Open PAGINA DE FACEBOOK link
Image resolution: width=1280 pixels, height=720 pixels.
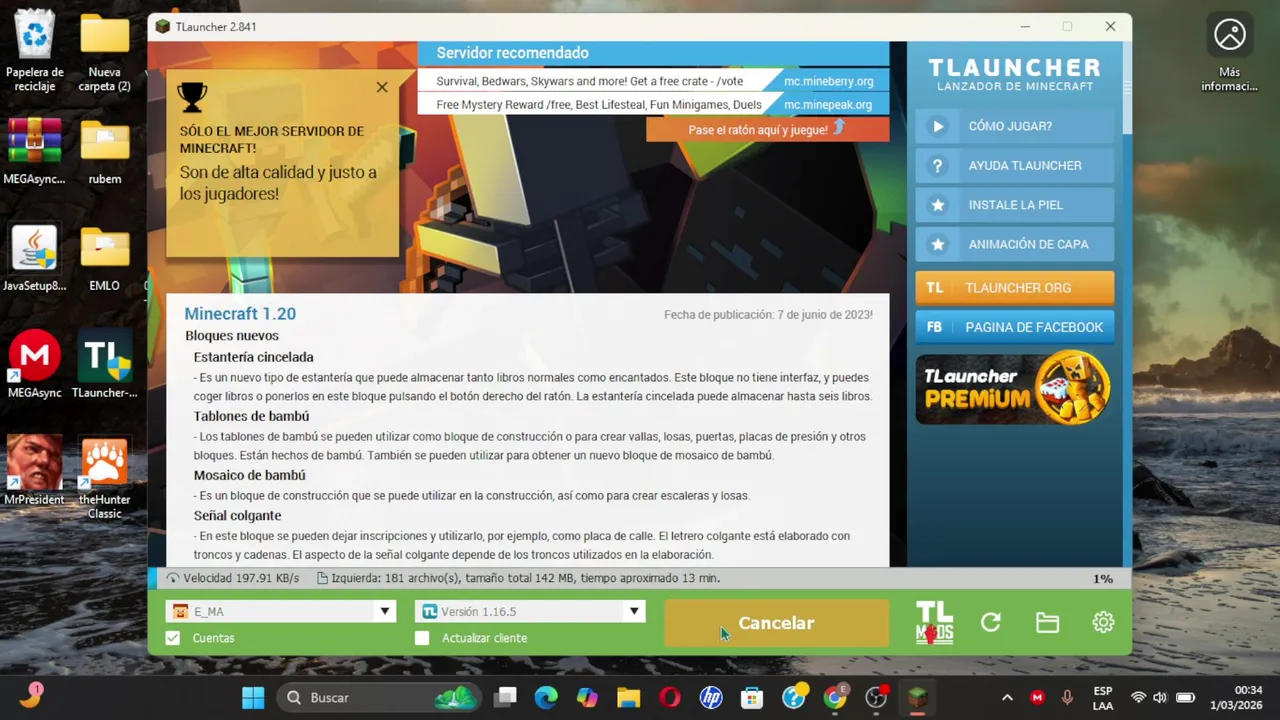[x=1014, y=327]
